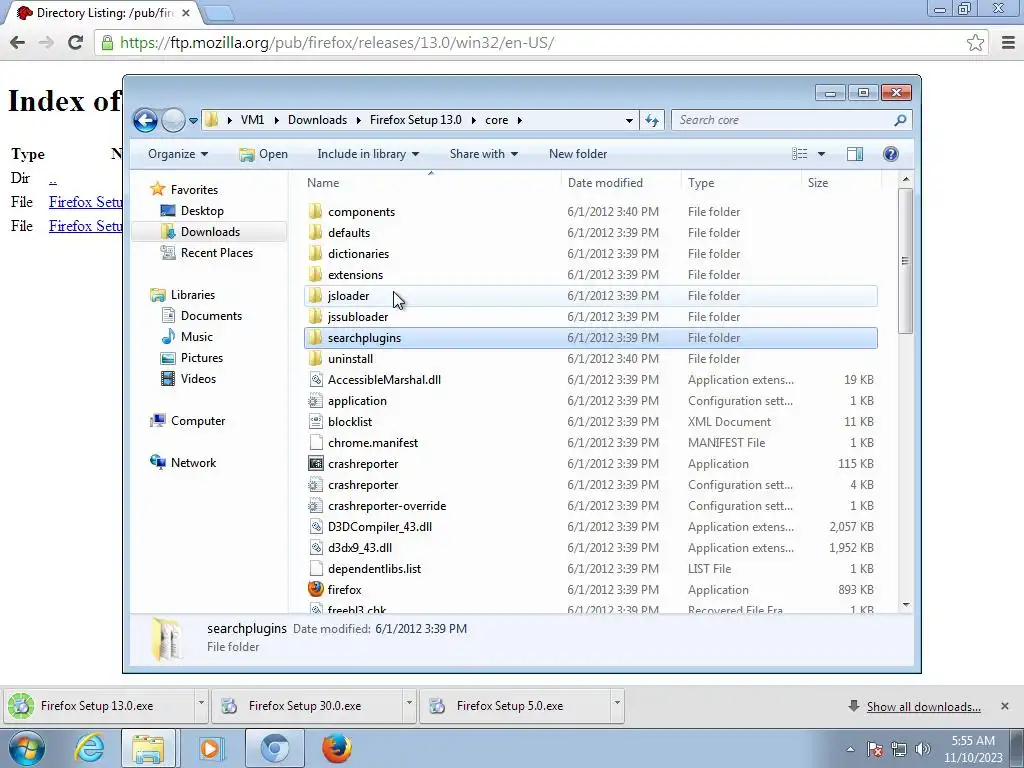Image resolution: width=1024 pixels, height=768 pixels.
Task: Click Open in the Explorer toolbar
Action: click(x=263, y=154)
